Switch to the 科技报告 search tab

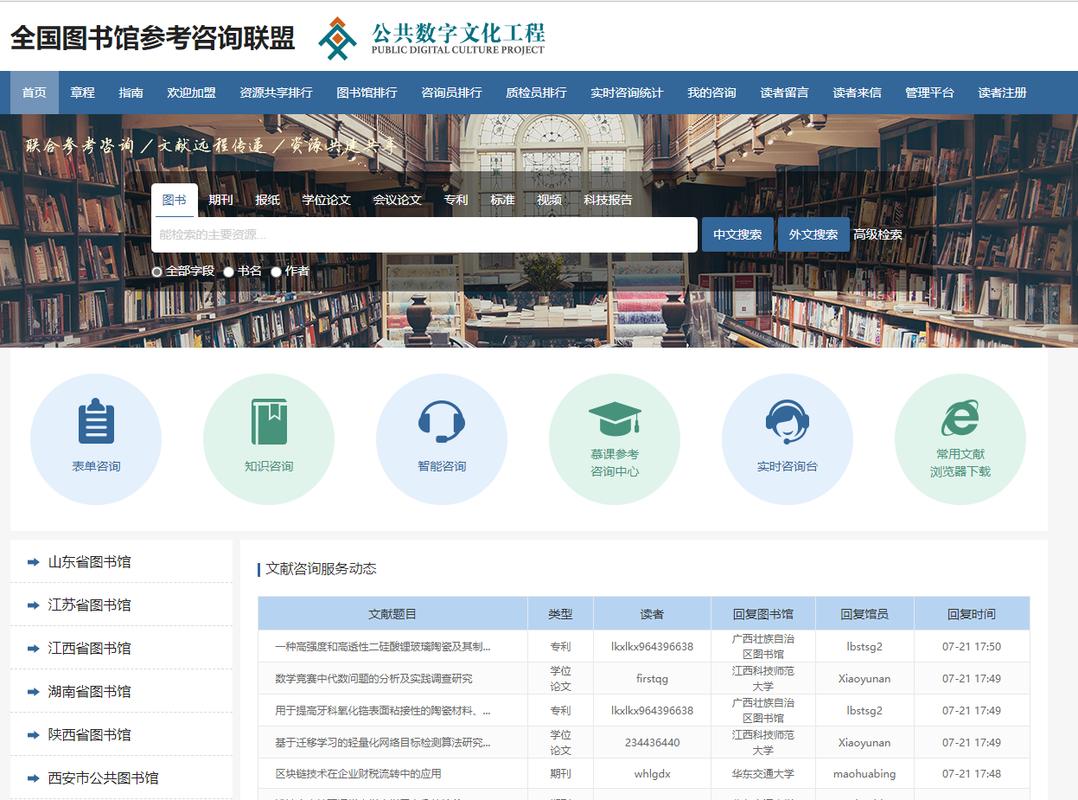(608, 200)
